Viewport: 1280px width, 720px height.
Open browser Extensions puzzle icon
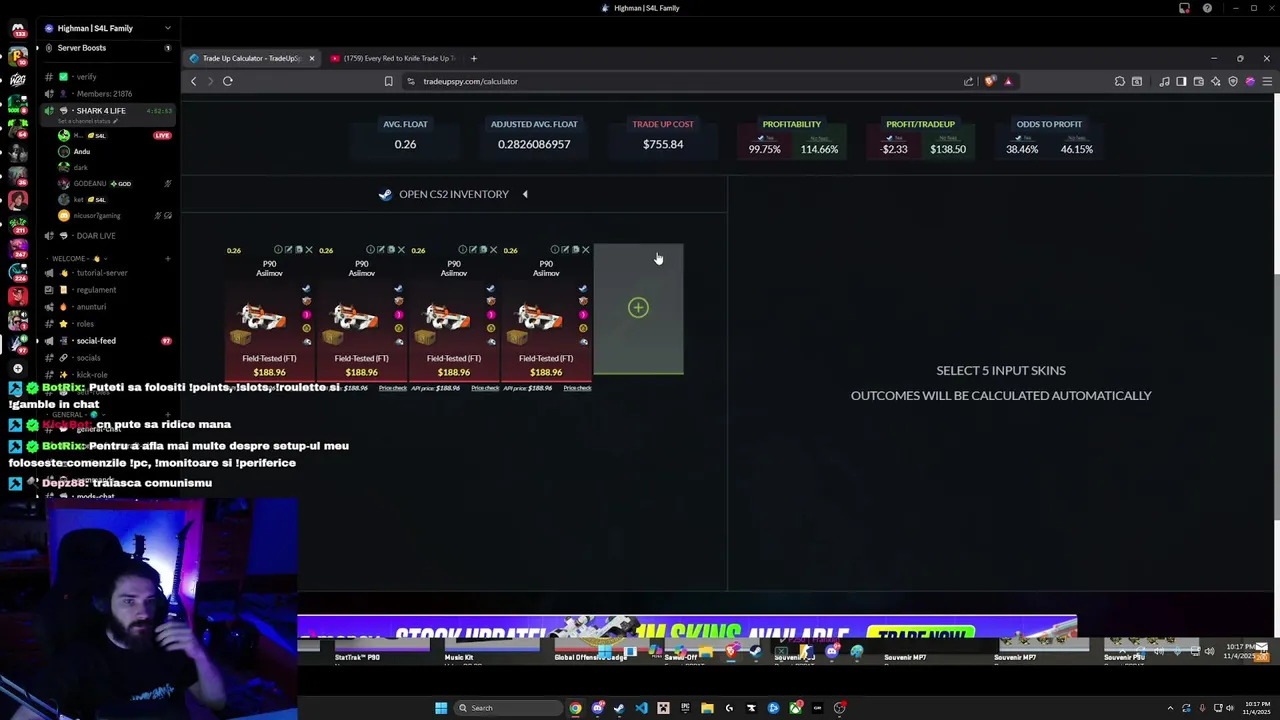point(1120,81)
